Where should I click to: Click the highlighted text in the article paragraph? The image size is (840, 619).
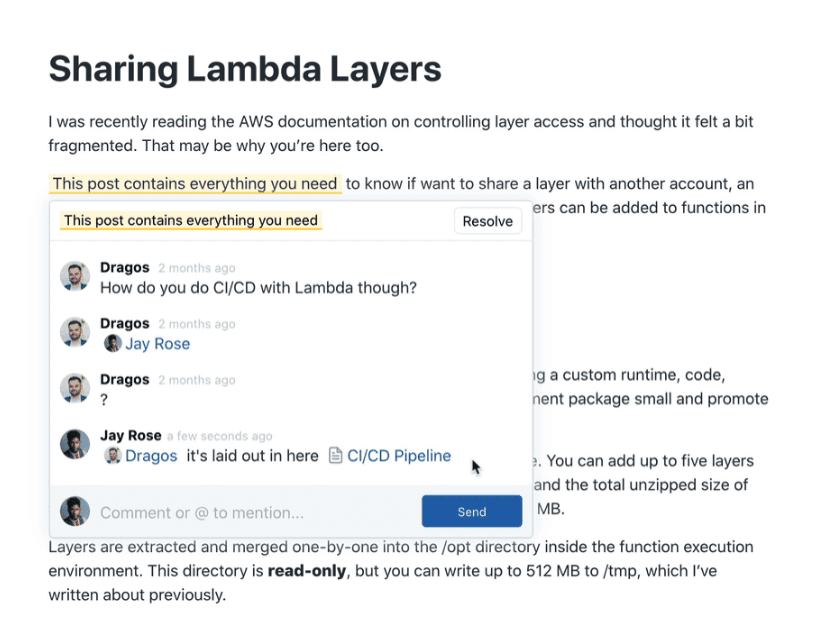(195, 184)
